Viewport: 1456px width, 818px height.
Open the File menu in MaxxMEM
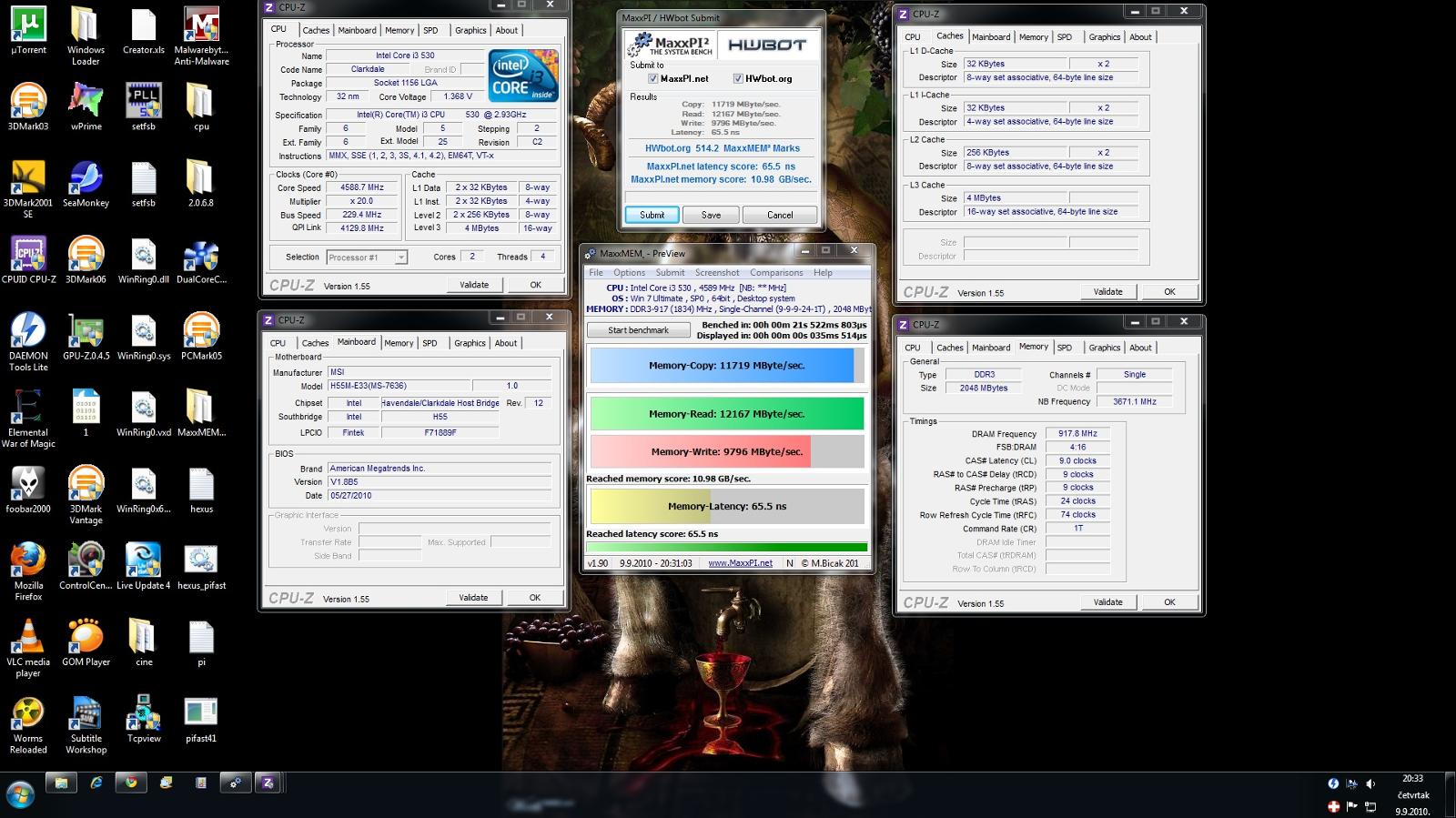pyautogui.click(x=596, y=273)
